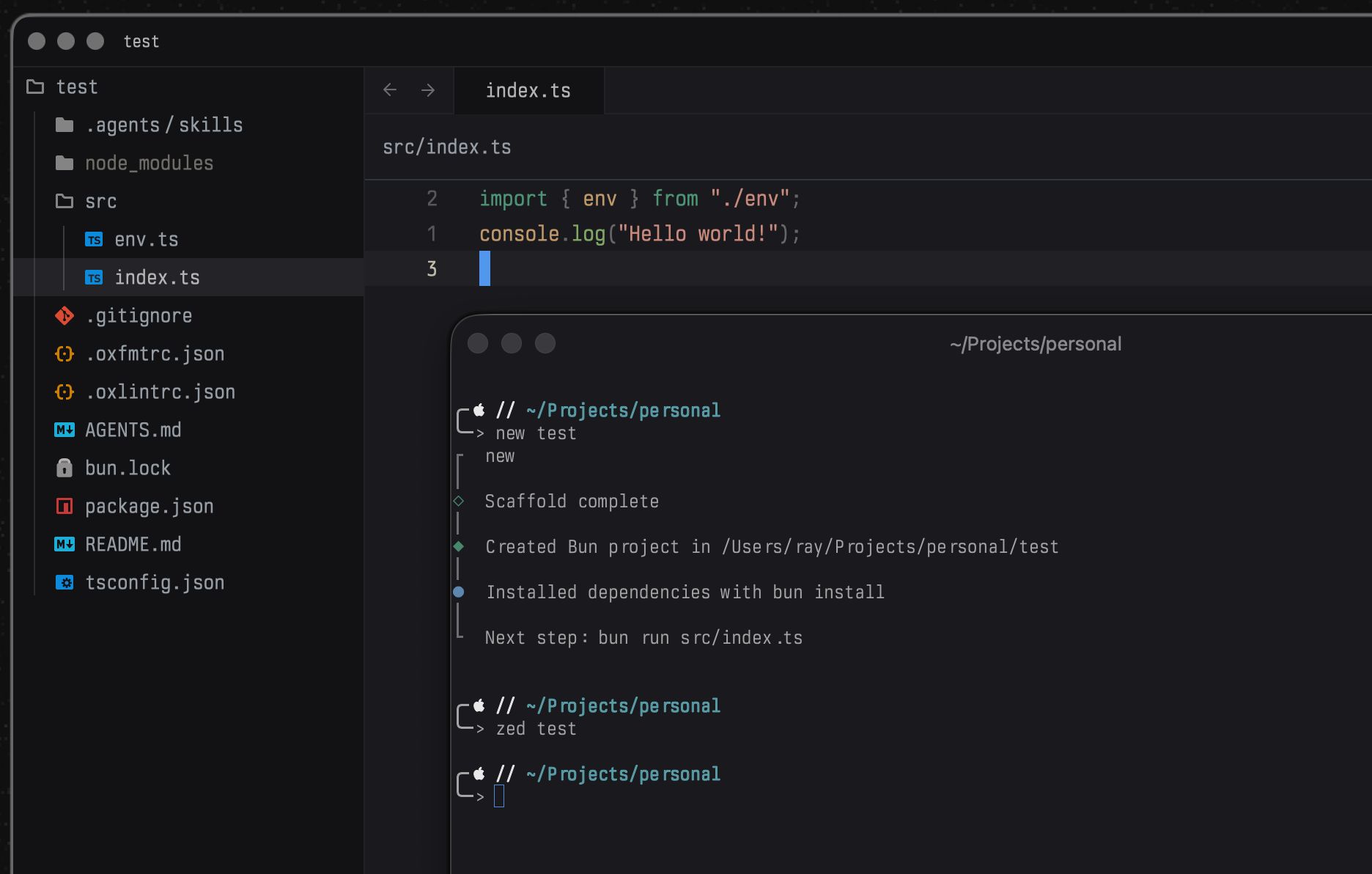The height and width of the screenshot is (874, 1372).
Task: Click the JSON braces icon for .oxlintrc.json
Action: [x=64, y=392]
